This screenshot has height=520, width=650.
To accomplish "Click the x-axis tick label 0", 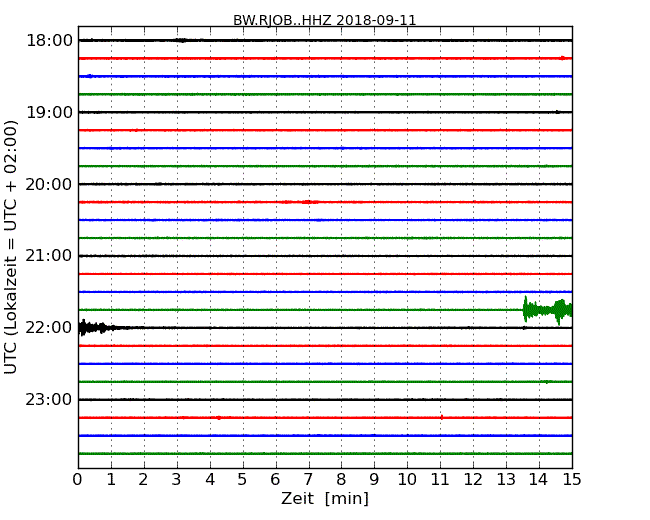I will pyautogui.click(x=78, y=479).
